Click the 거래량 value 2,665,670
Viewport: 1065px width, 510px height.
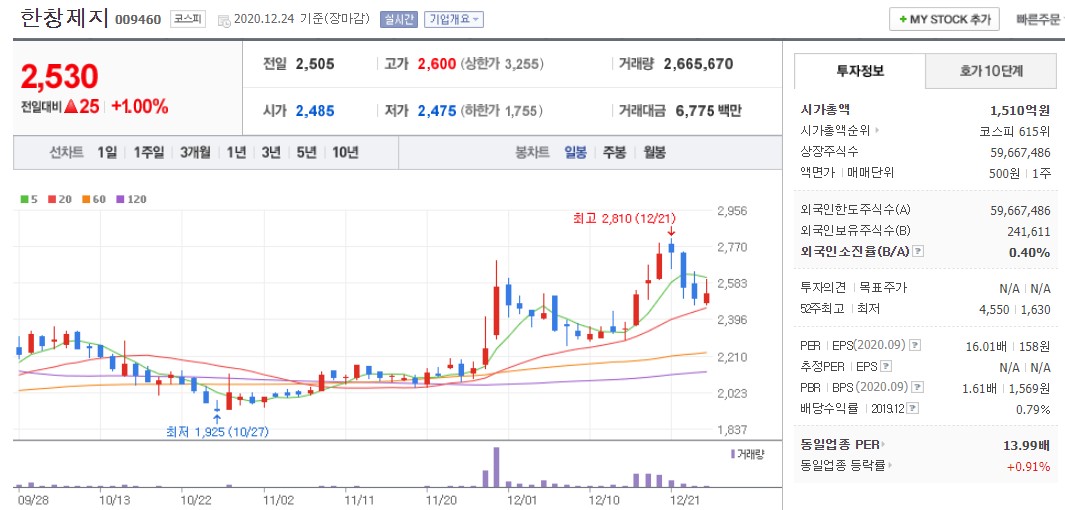coord(698,65)
